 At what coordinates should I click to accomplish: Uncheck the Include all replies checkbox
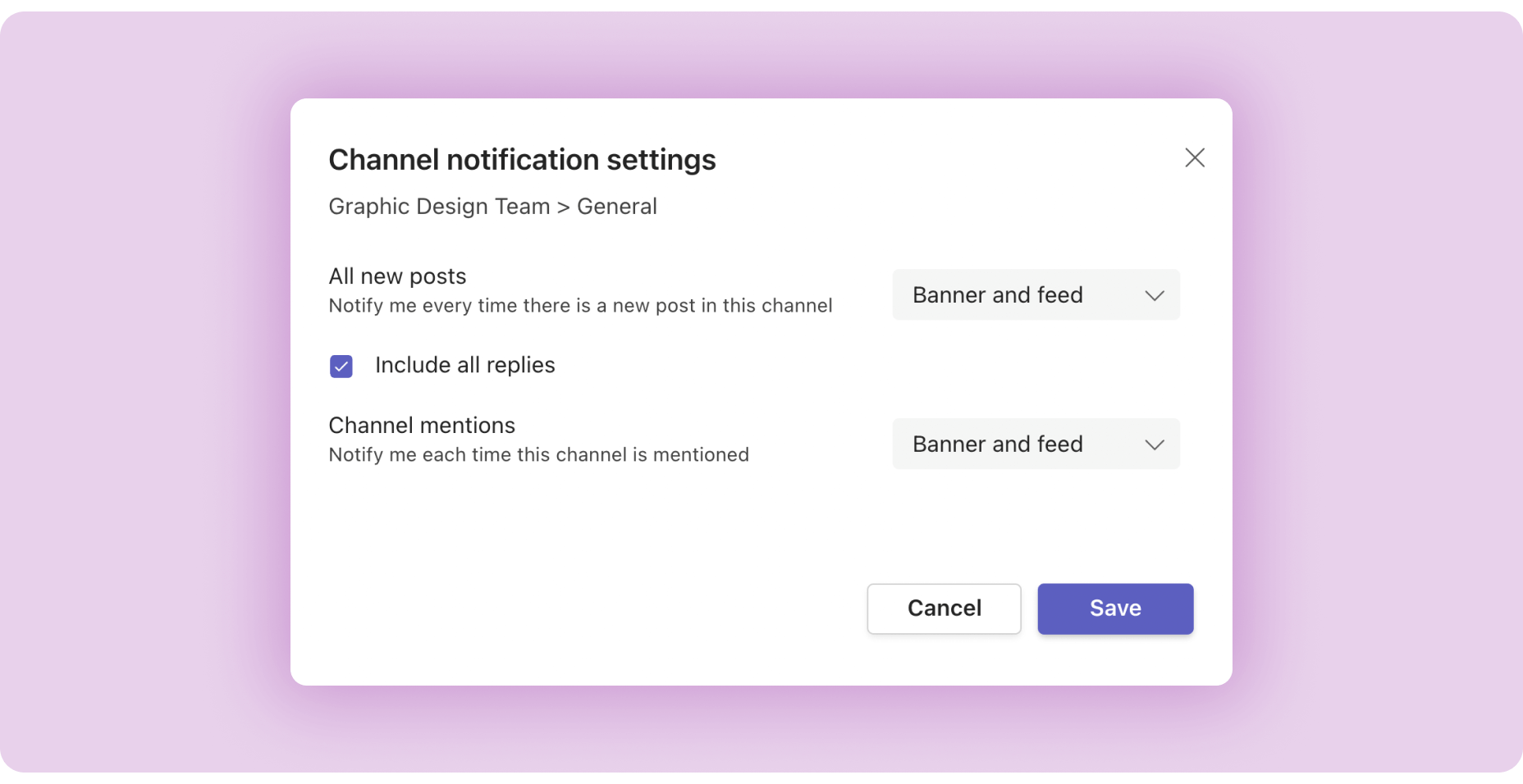pyautogui.click(x=341, y=366)
